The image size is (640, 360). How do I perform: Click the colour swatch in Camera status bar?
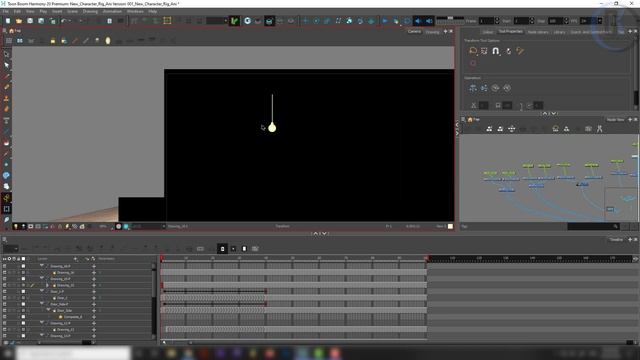coord(450,226)
